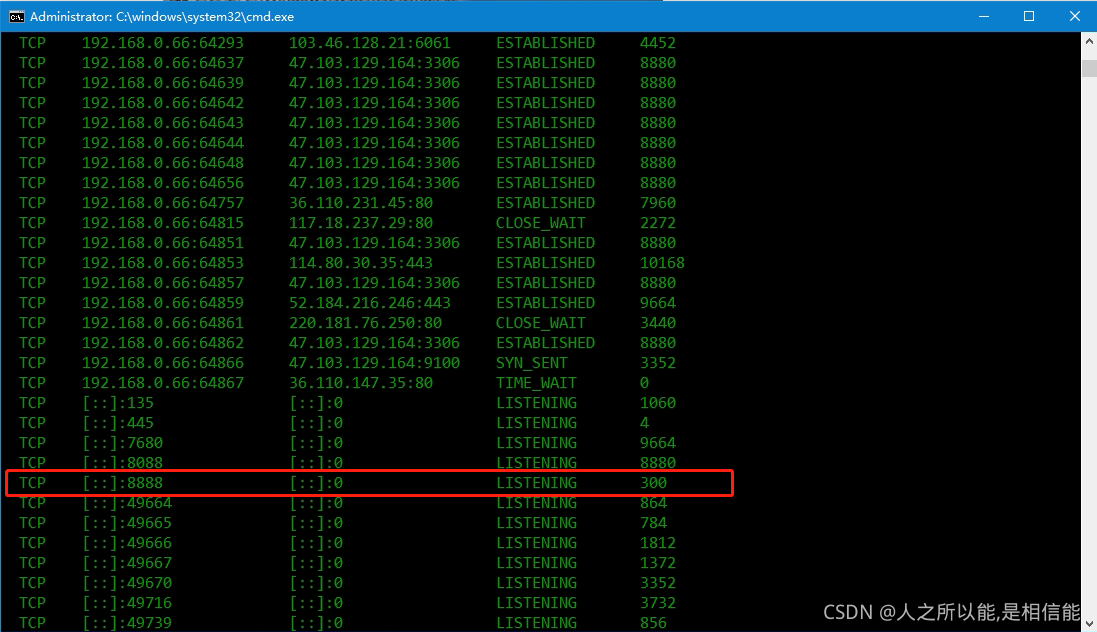1097x632 pixels.
Task: Select listening address [::]:135
Action: click(x=118, y=403)
